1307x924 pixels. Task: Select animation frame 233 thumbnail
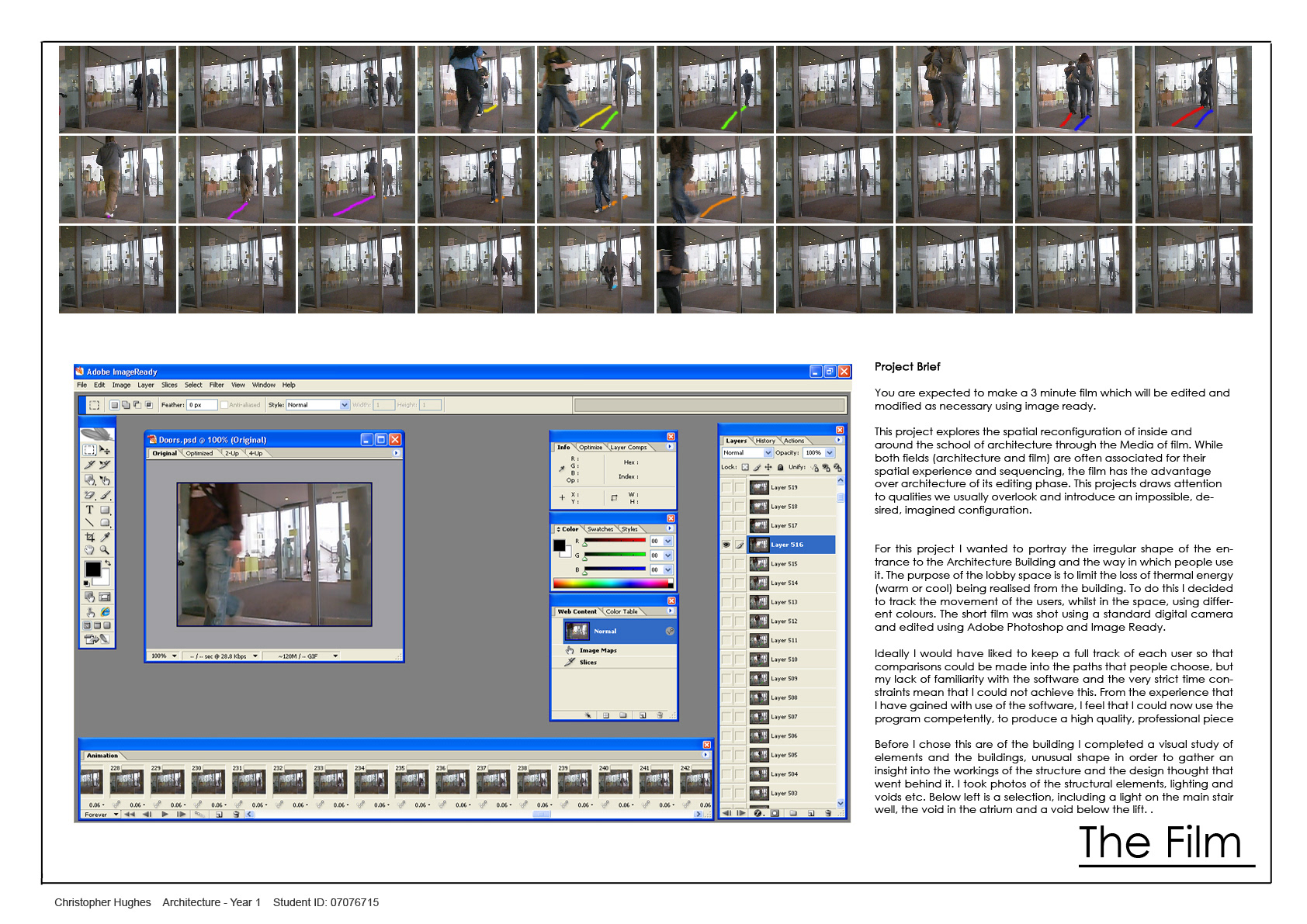tap(330, 780)
